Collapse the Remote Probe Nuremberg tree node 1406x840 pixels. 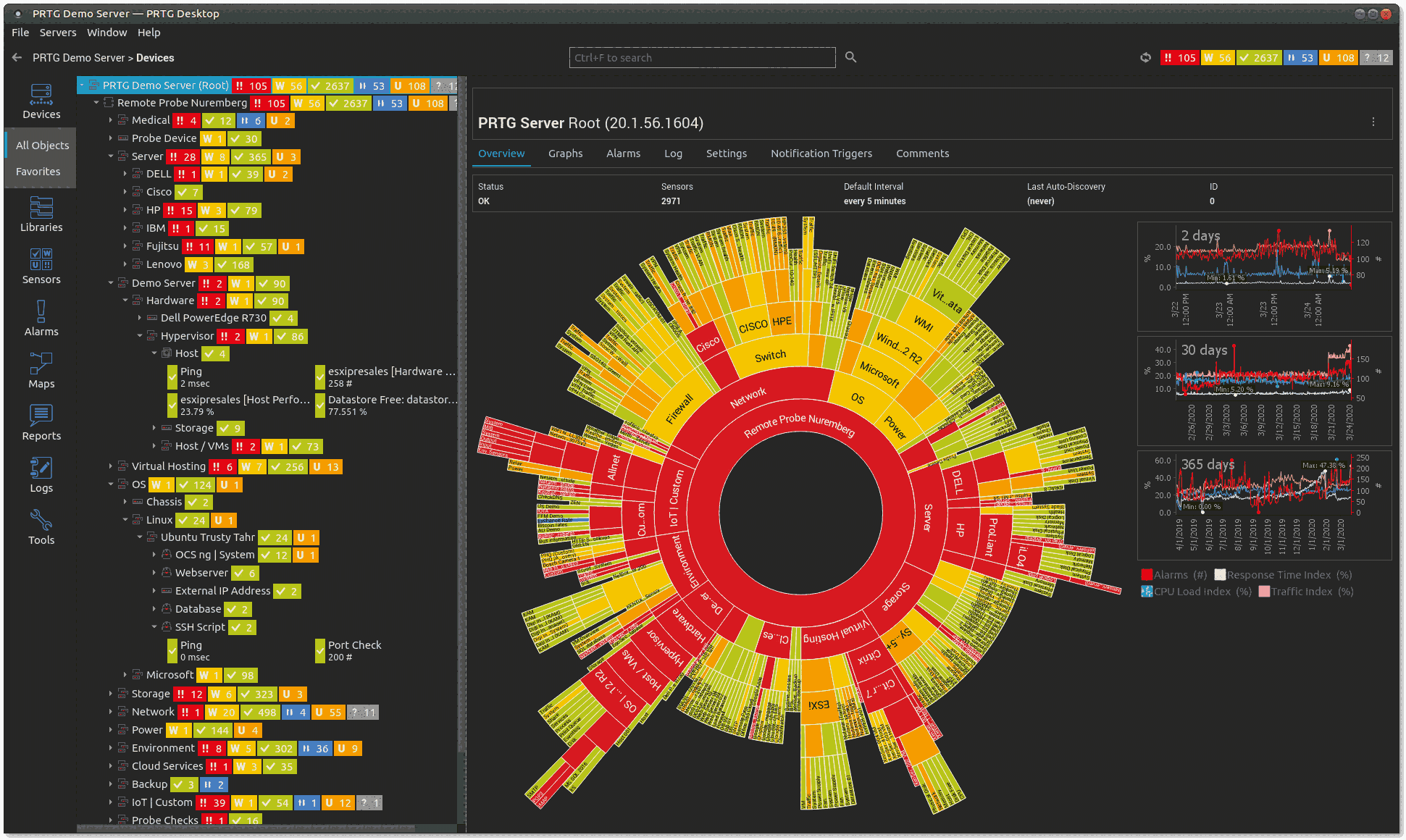(x=96, y=102)
